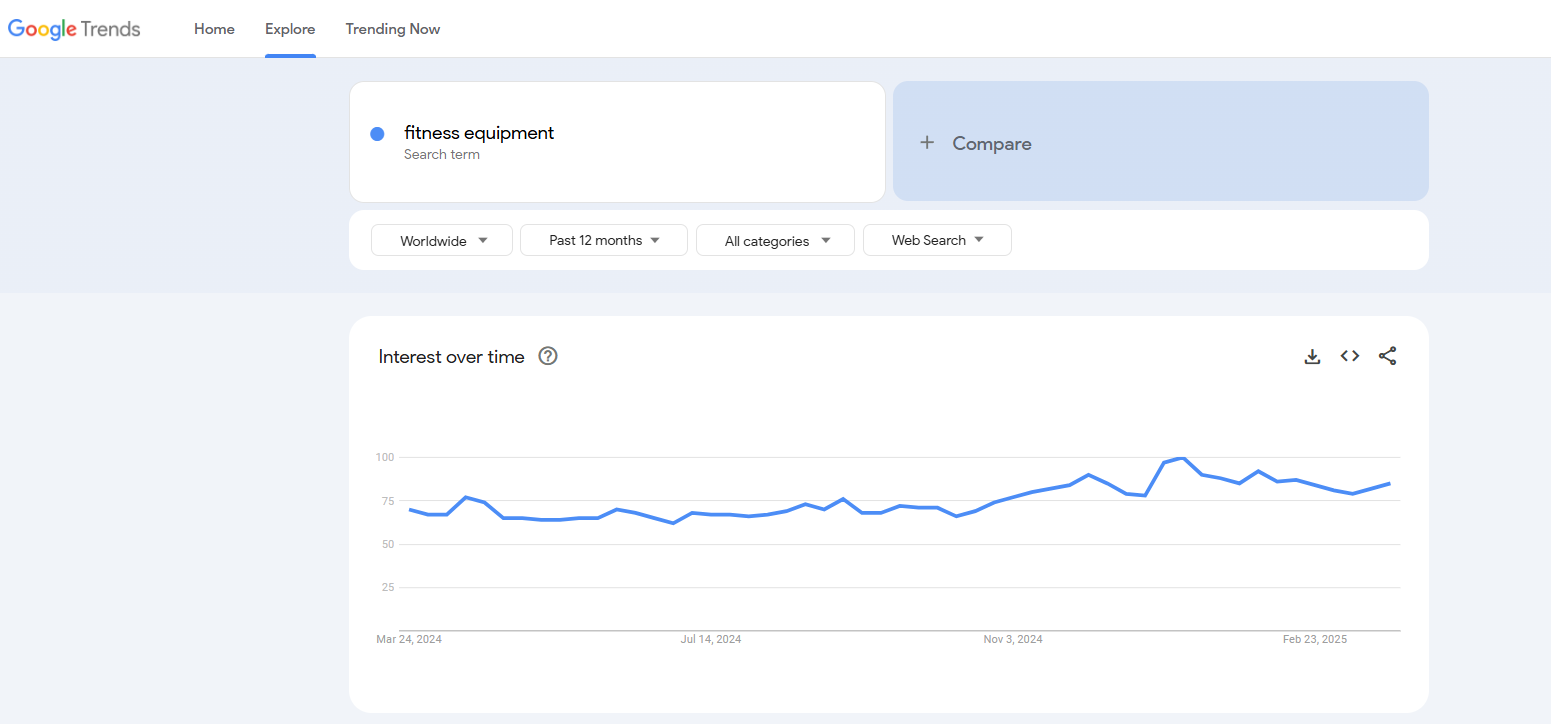Open the Home tab
This screenshot has width=1551, height=724.
click(214, 29)
